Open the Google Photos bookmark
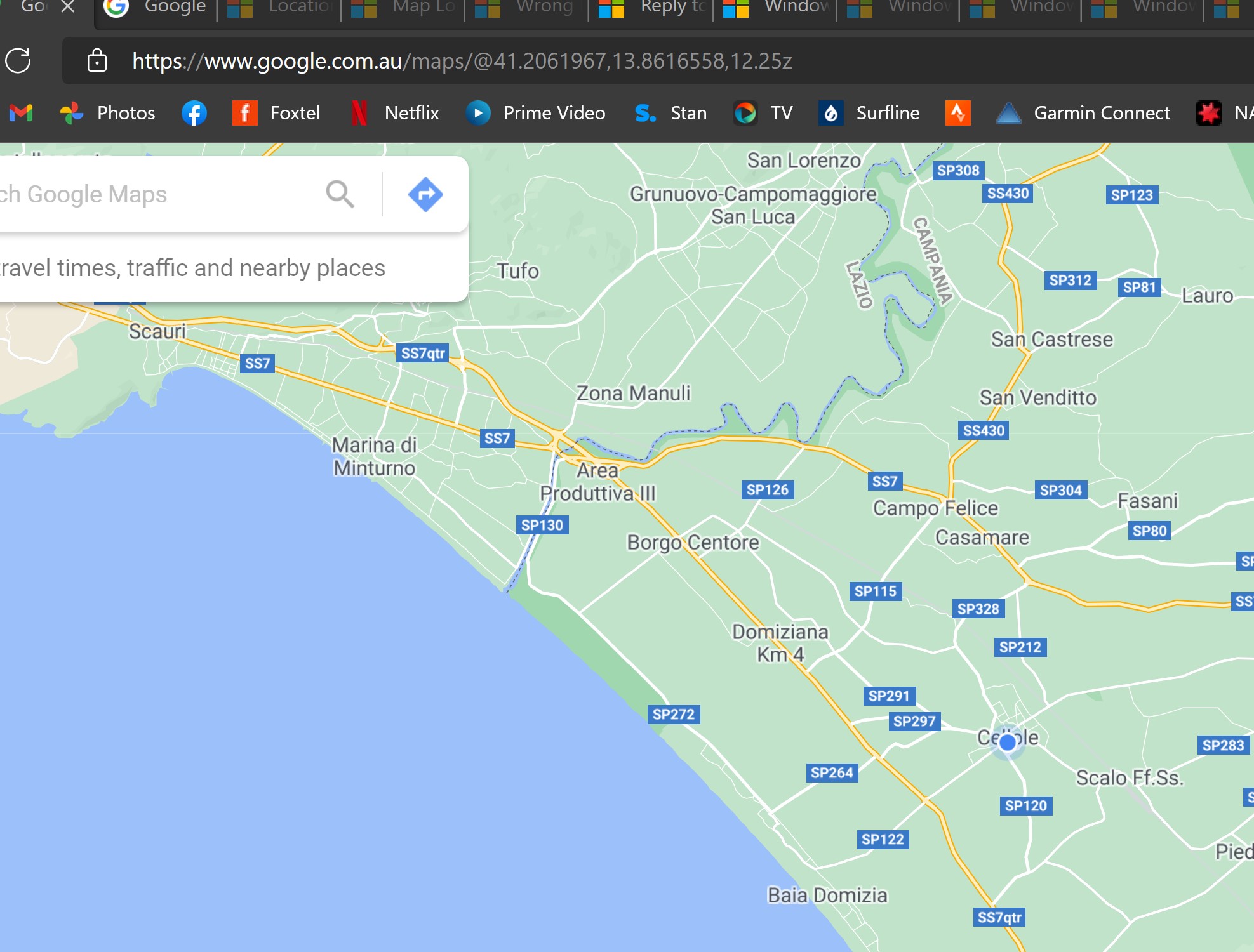1254x952 pixels. click(108, 113)
